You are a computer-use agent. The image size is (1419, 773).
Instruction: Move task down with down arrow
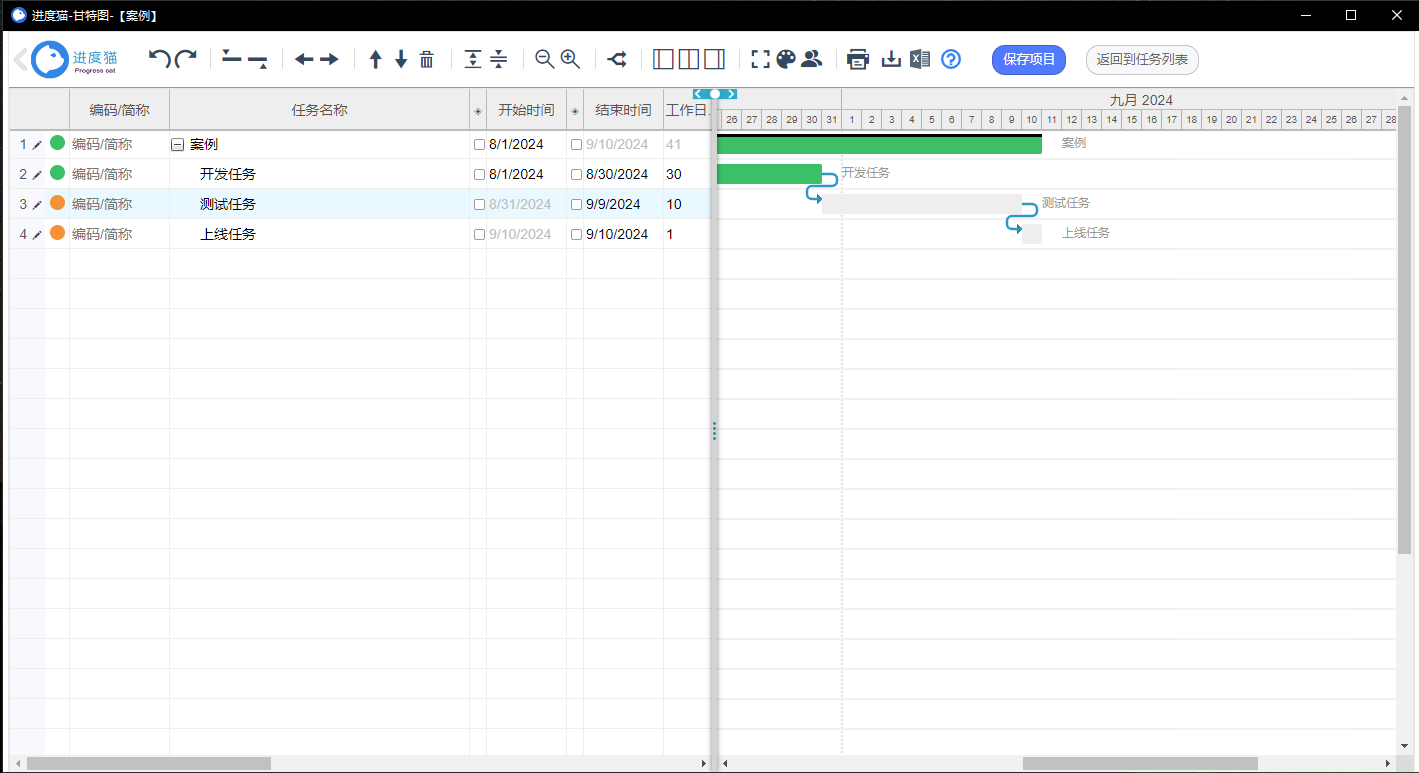401,59
